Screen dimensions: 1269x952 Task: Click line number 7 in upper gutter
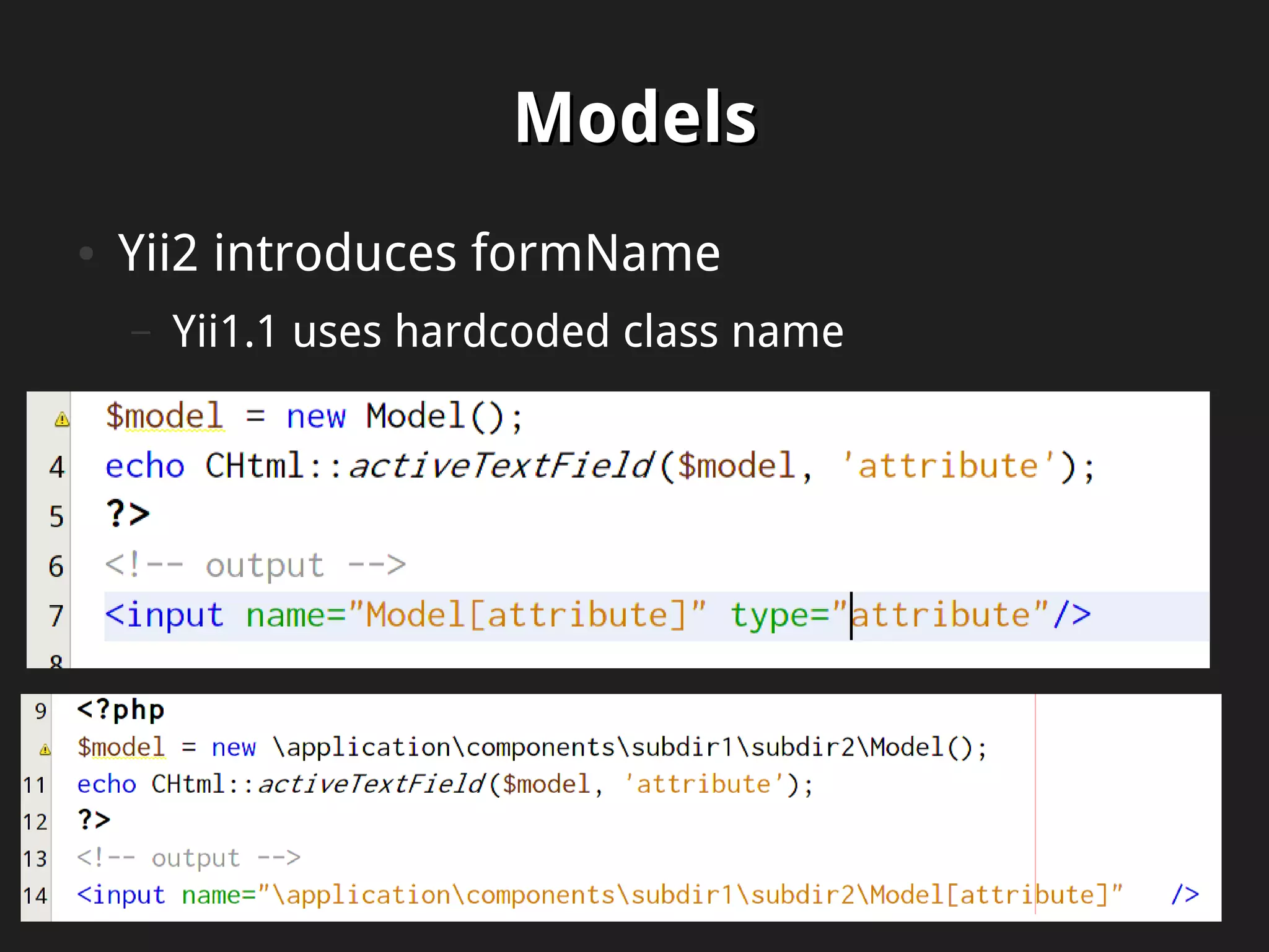(x=56, y=616)
